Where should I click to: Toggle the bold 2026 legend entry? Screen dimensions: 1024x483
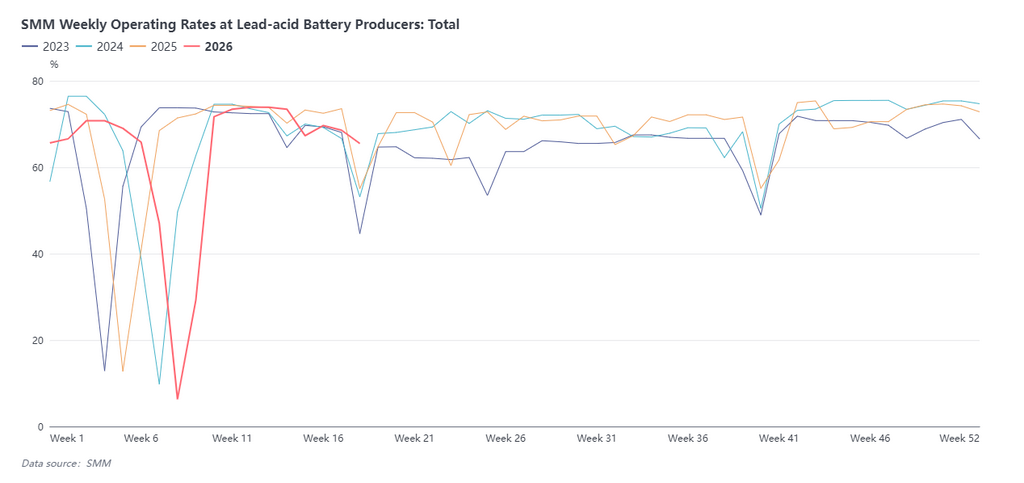pos(212,46)
